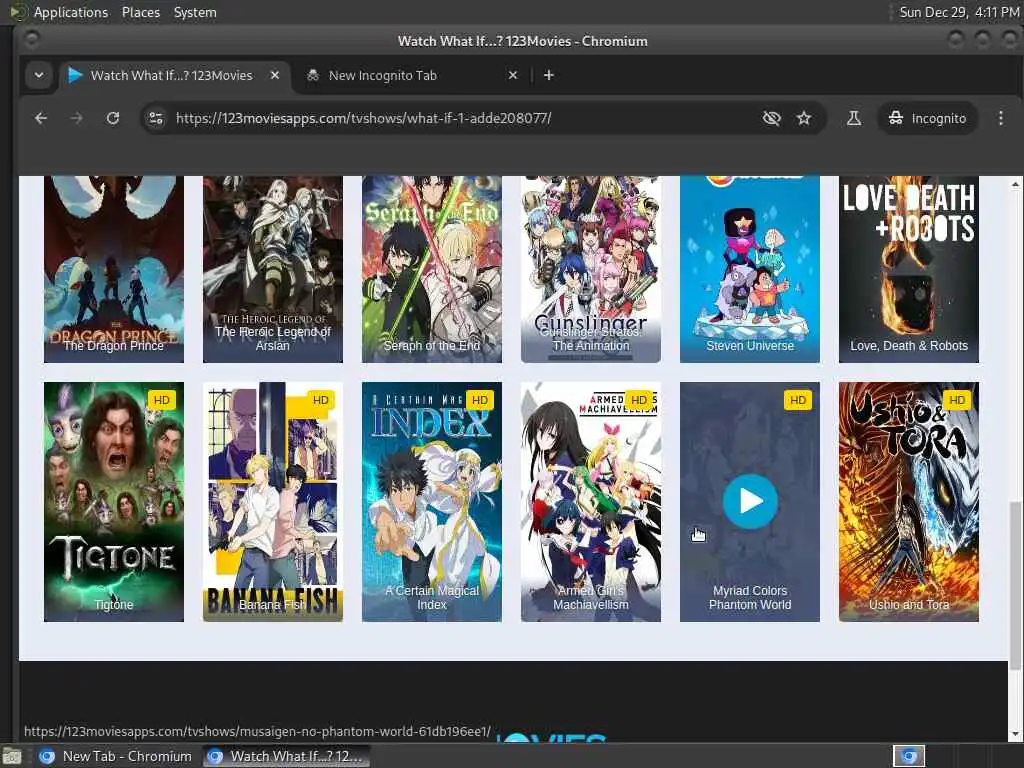Expand the tab search dropdown
The width and height of the screenshot is (1024, 768).
[x=39, y=75]
